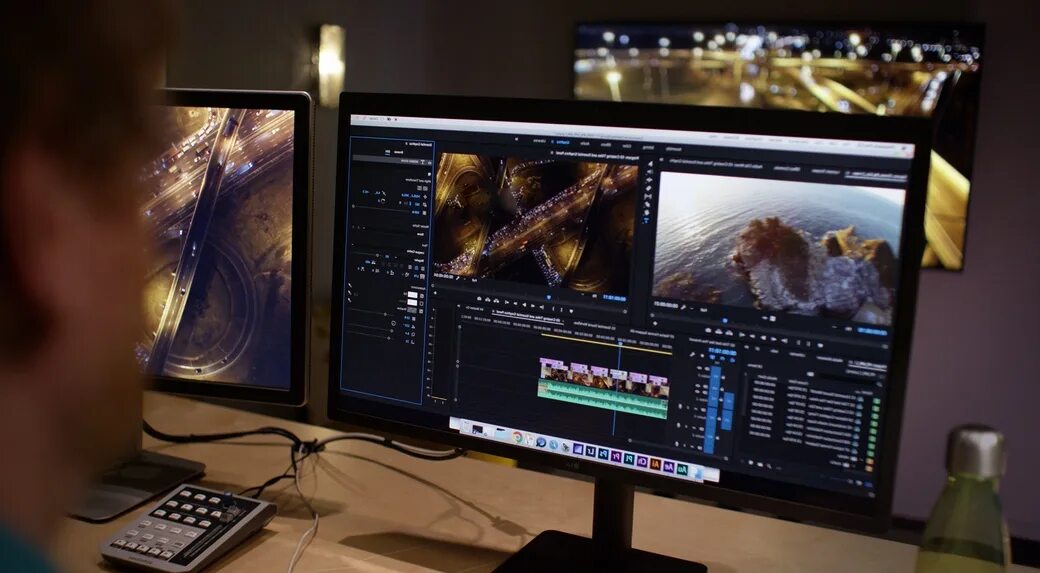Select the Razor tool
The height and width of the screenshot is (573, 1040).
coord(649,188)
